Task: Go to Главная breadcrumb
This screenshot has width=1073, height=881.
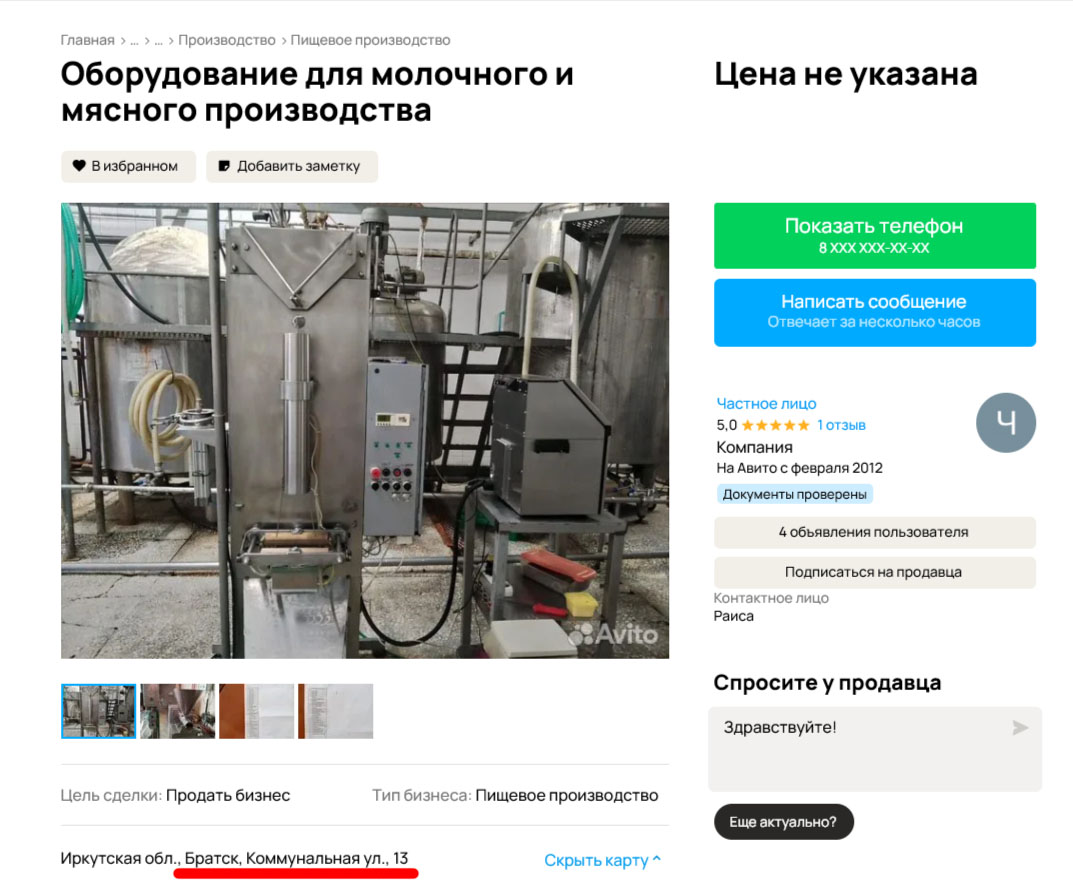Action: (87, 41)
